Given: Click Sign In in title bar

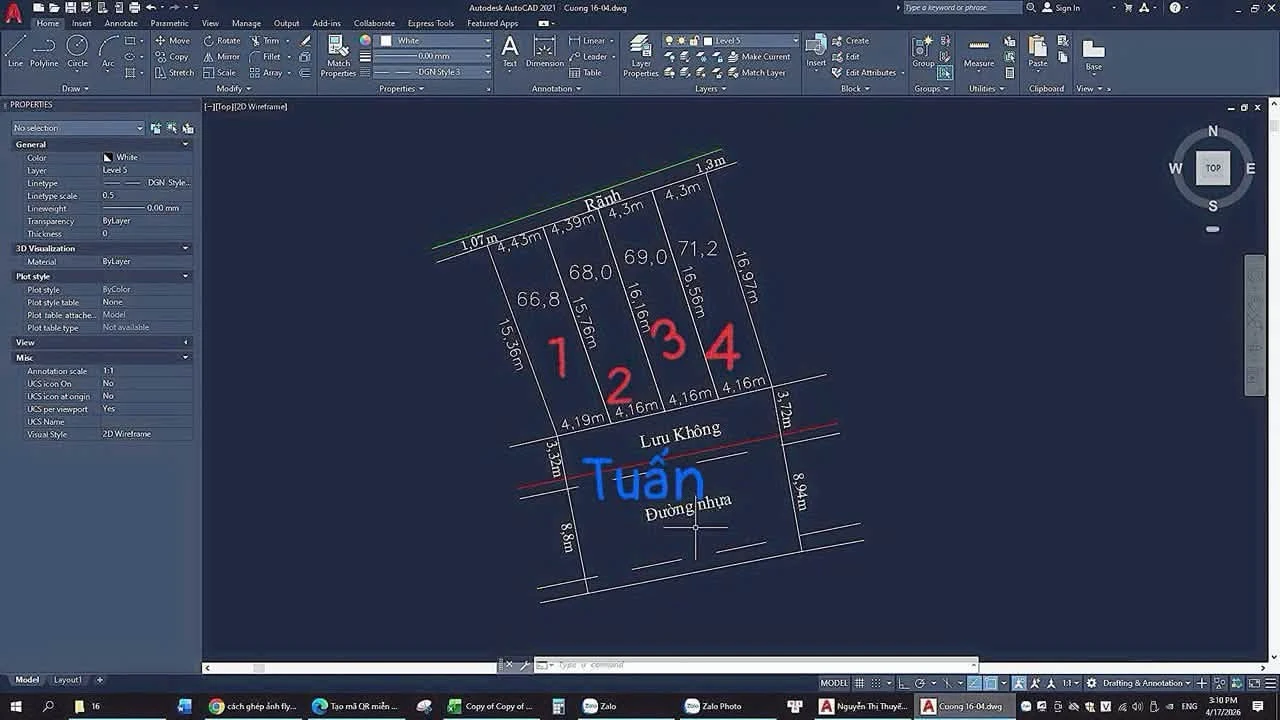Looking at the screenshot, I should [1061, 8].
